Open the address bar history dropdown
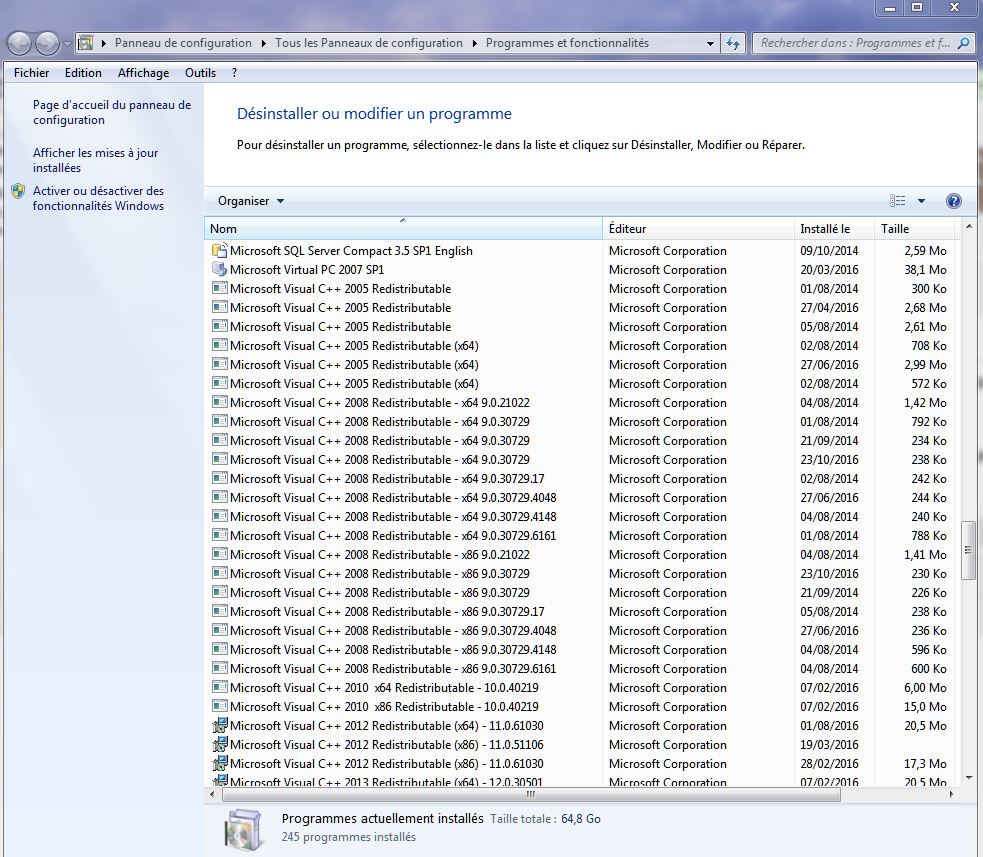The image size is (983, 857). point(710,44)
